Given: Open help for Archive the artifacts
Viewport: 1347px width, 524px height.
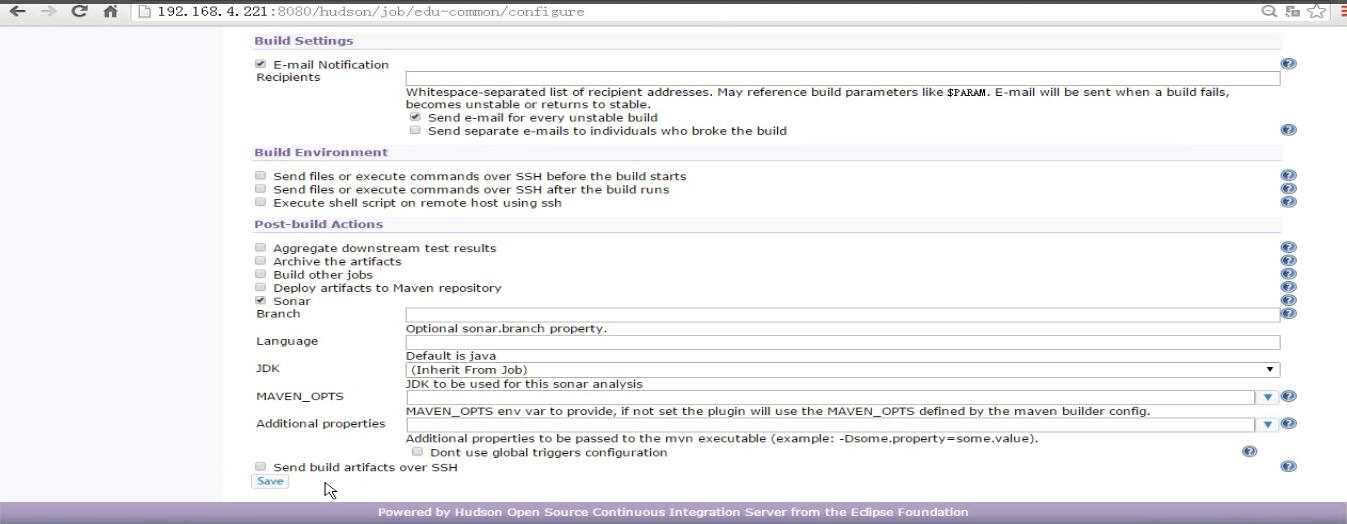Looking at the screenshot, I should pos(1288,260).
